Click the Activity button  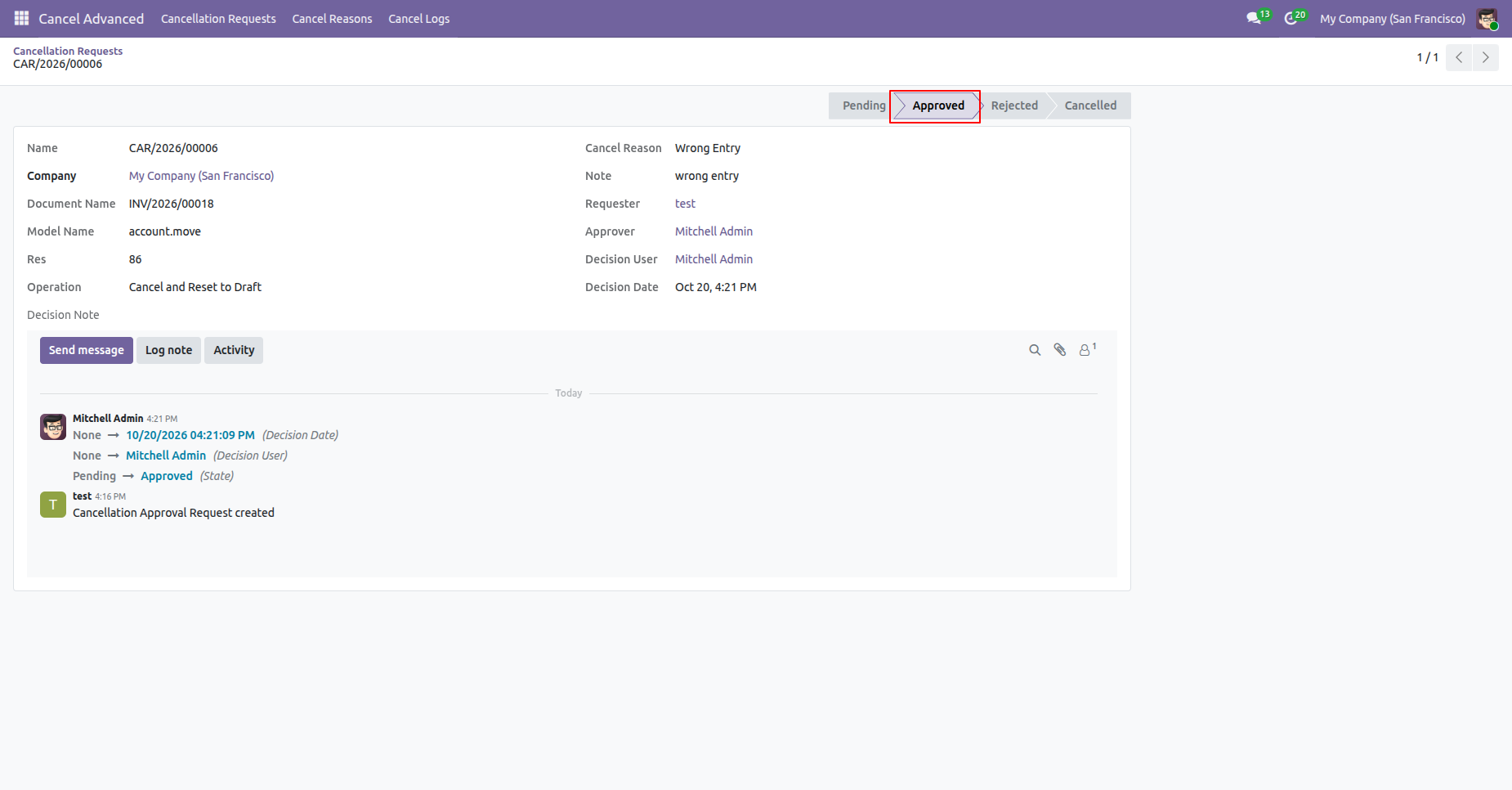[x=234, y=350]
